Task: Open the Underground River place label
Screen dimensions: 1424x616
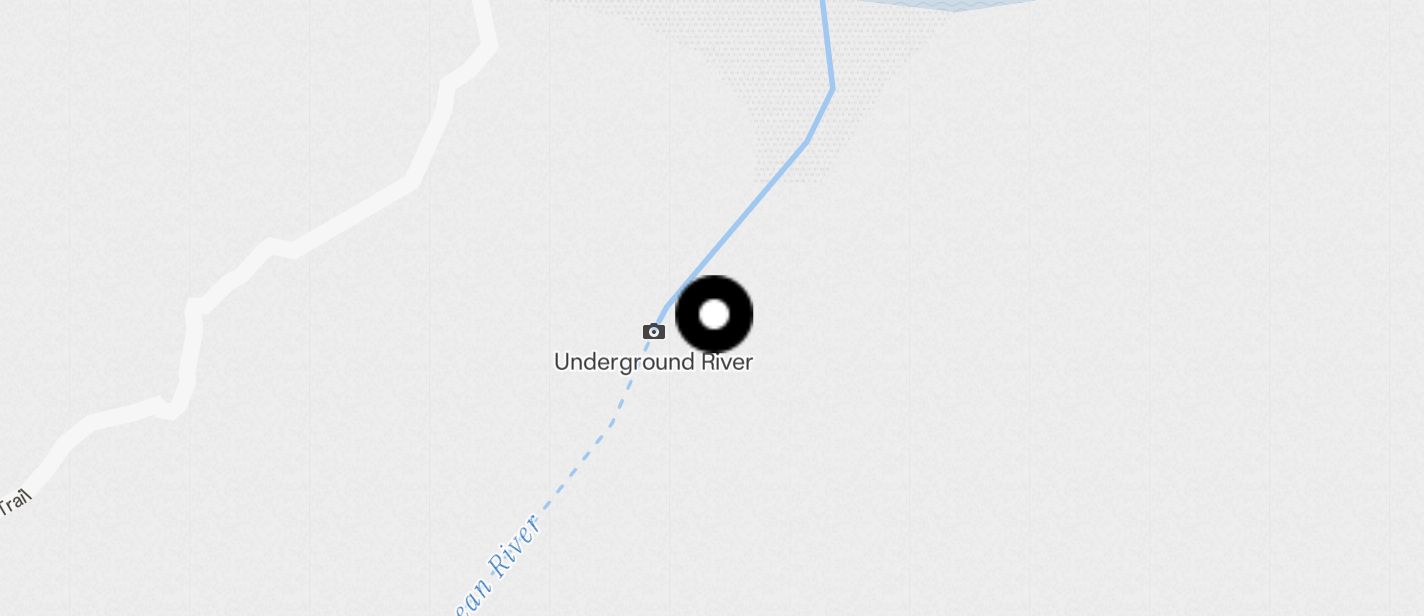Action: click(x=653, y=362)
